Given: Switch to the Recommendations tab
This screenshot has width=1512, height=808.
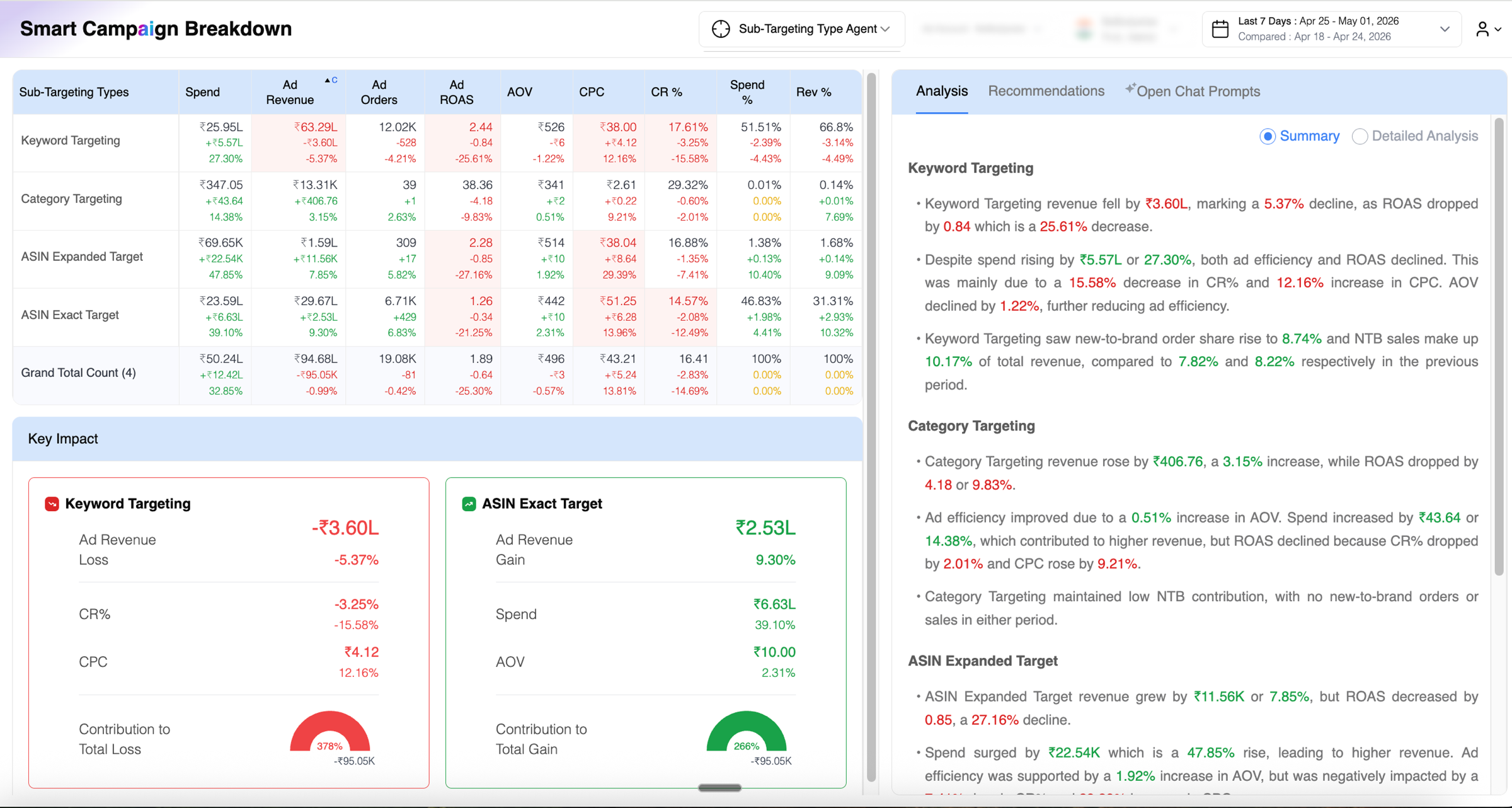Looking at the screenshot, I should pyautogui.click(x=1046, y=91).
